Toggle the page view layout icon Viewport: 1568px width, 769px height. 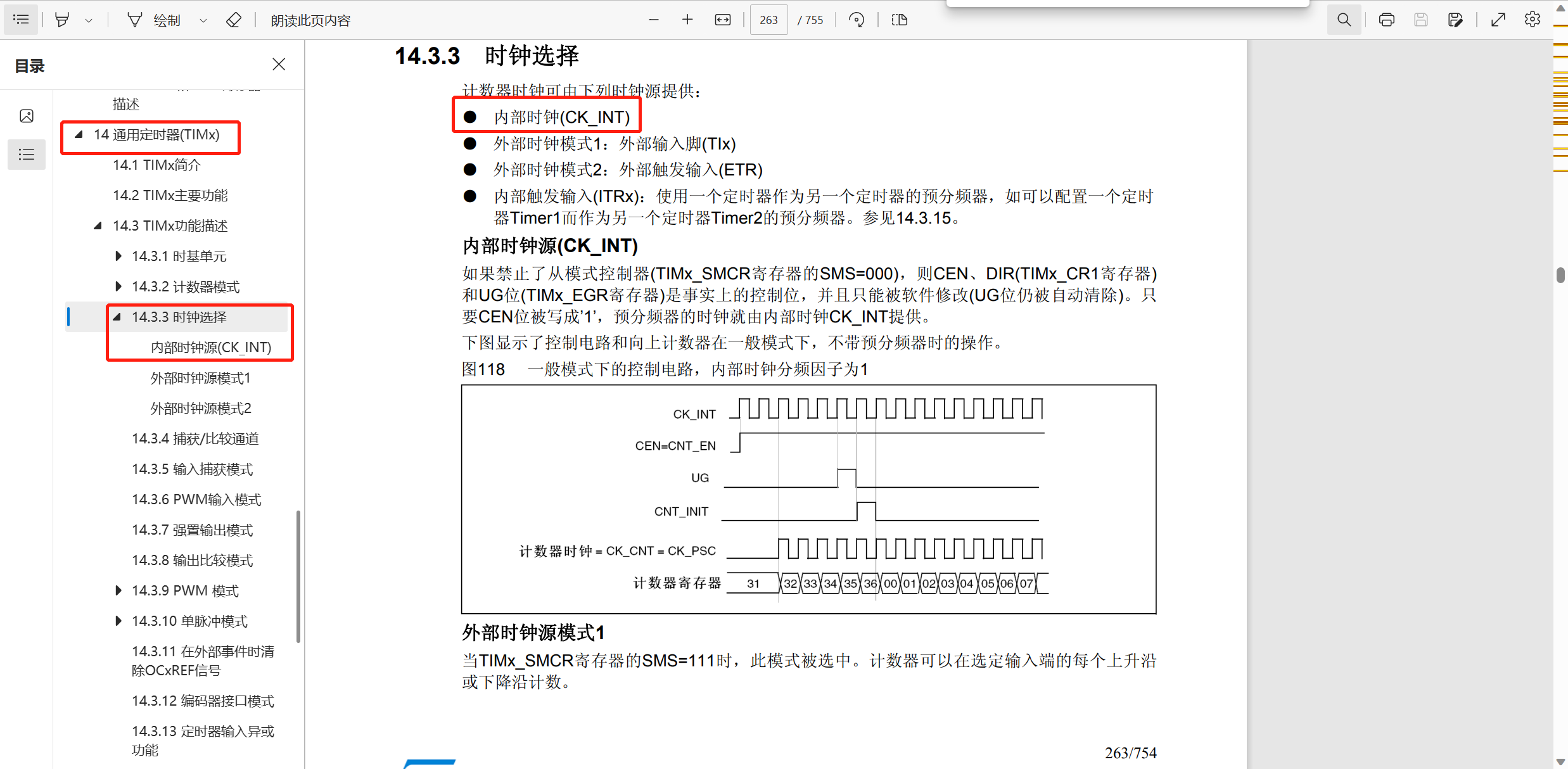899,20
